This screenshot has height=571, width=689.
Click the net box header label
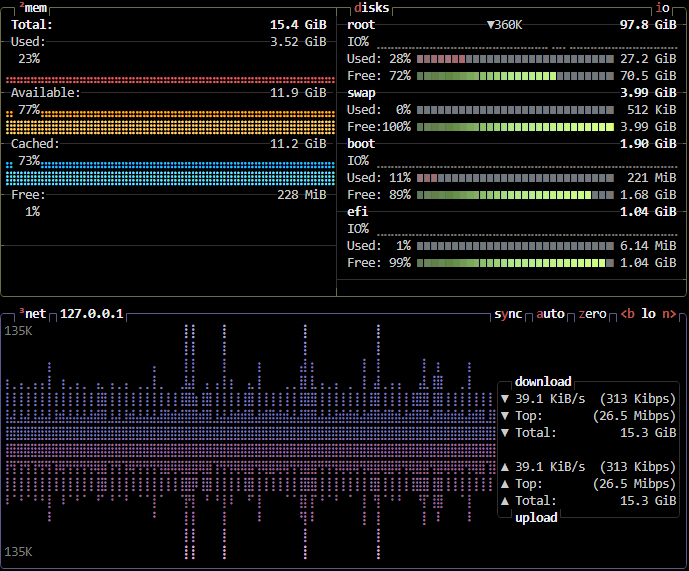(34, 314)
